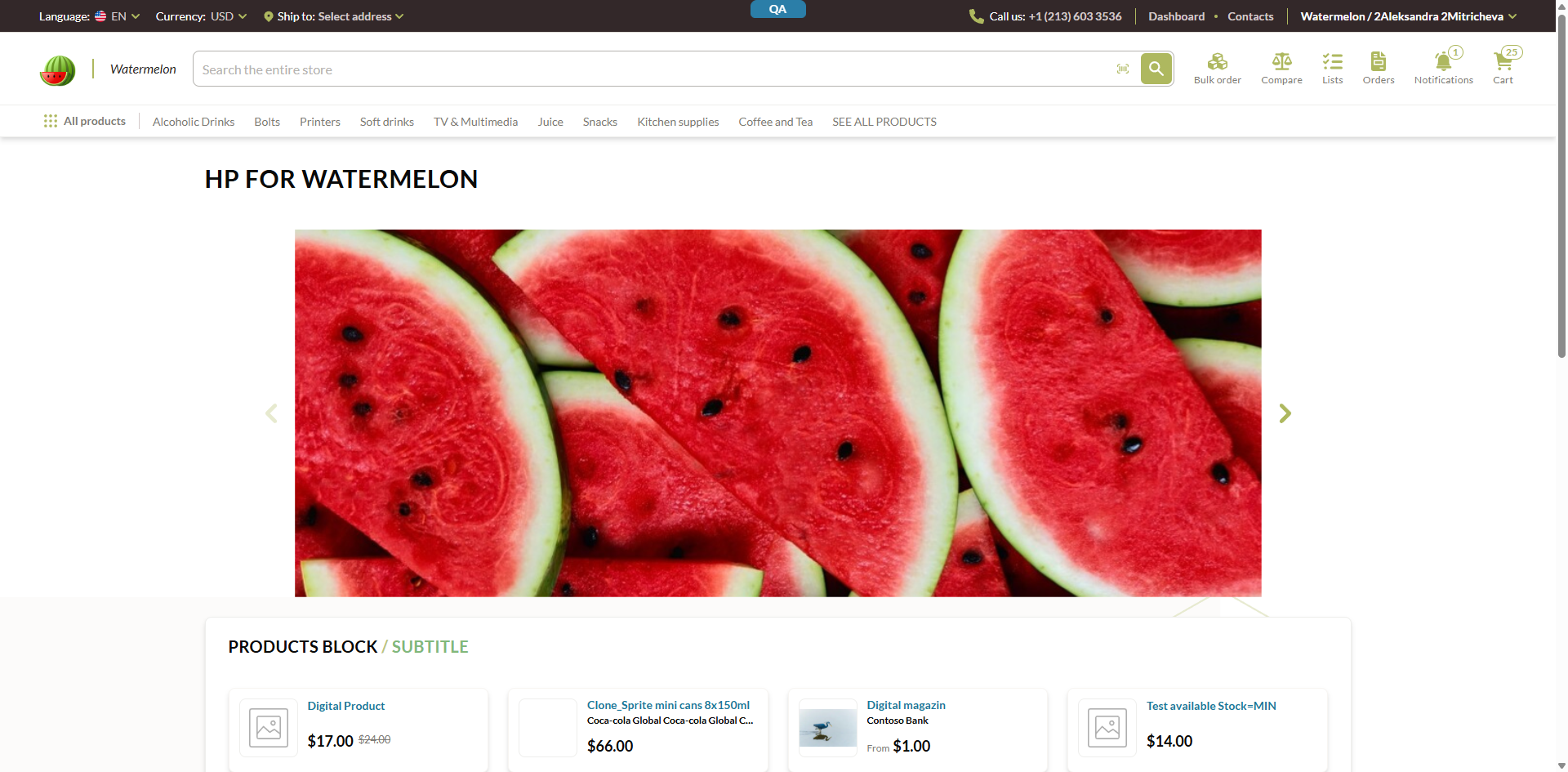
Task: Focus the Search the entire store field
Action: pyautogui.click(x=653, y=69)
